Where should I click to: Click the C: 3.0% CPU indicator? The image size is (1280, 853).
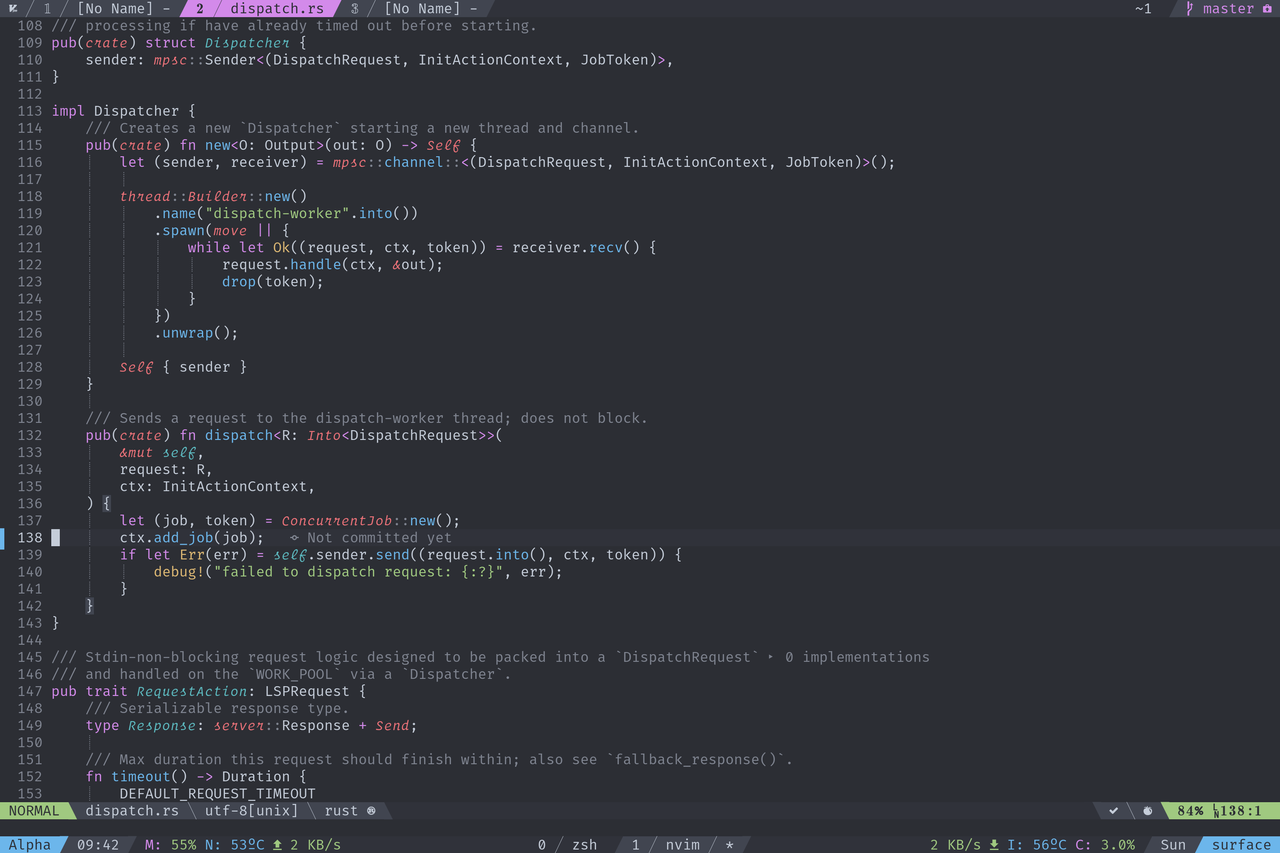[1105, 845]
